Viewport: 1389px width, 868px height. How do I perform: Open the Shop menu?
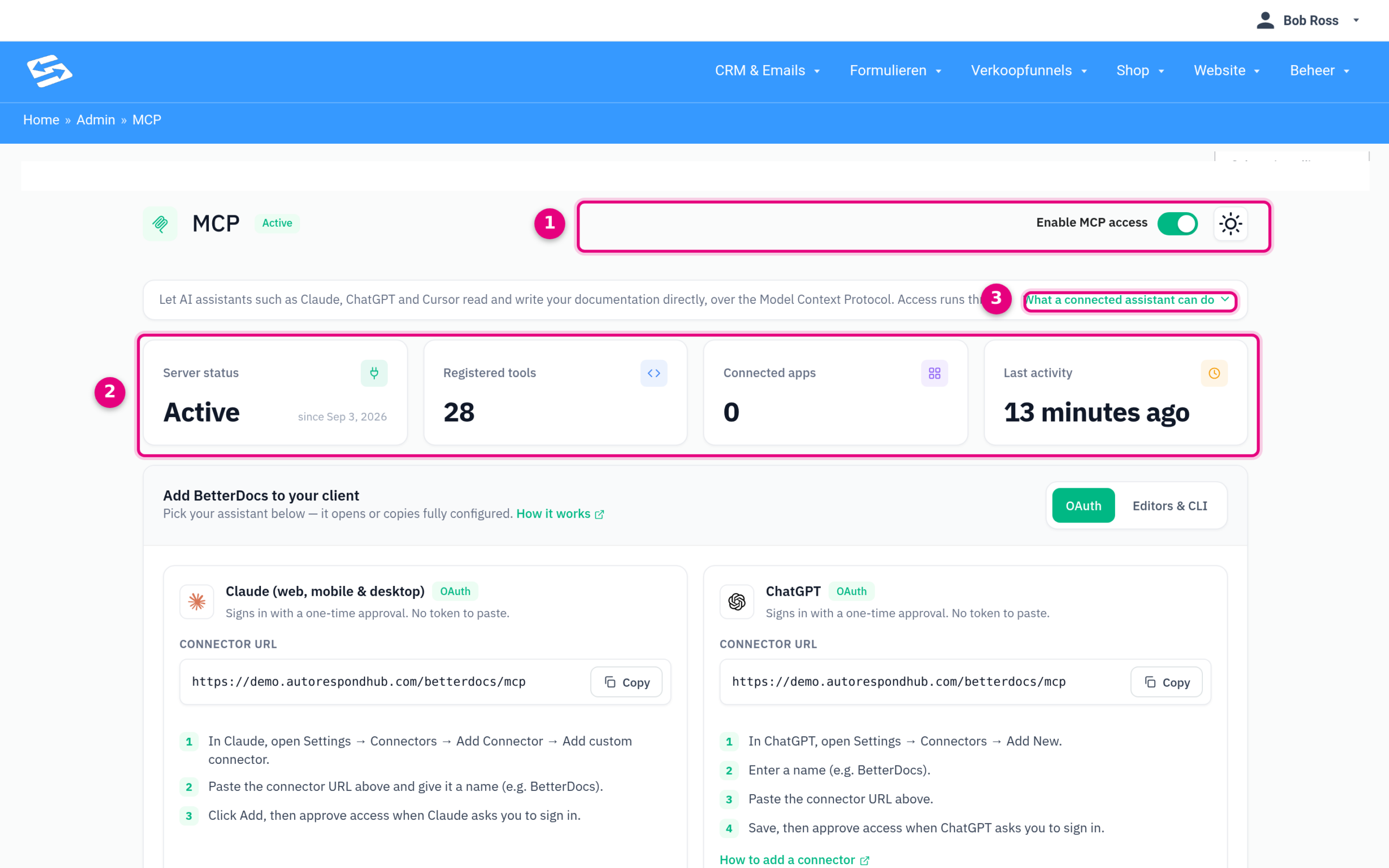point(1140,71)
